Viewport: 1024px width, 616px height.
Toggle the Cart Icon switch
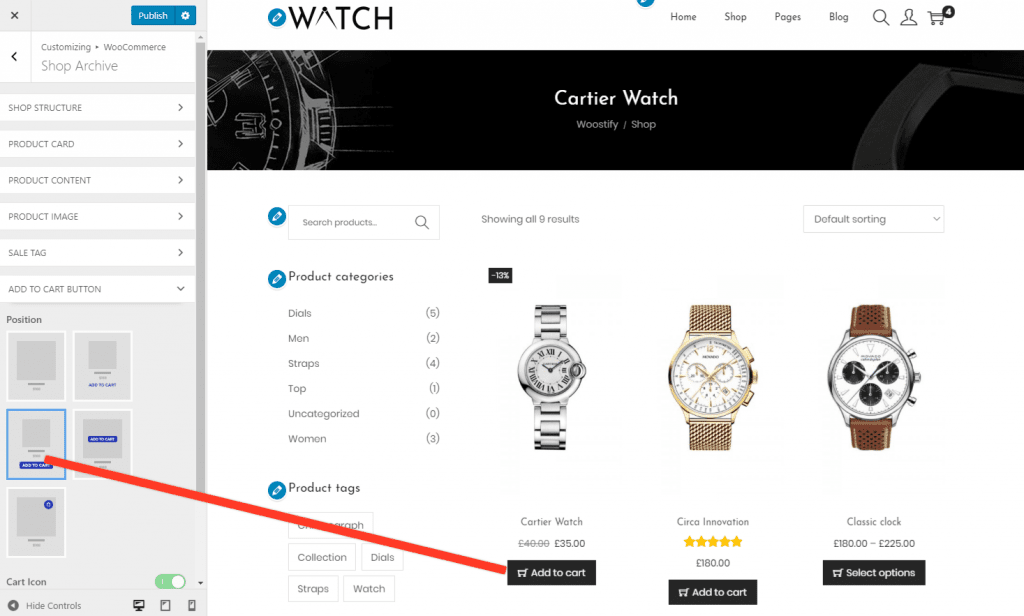click(170, 581)
